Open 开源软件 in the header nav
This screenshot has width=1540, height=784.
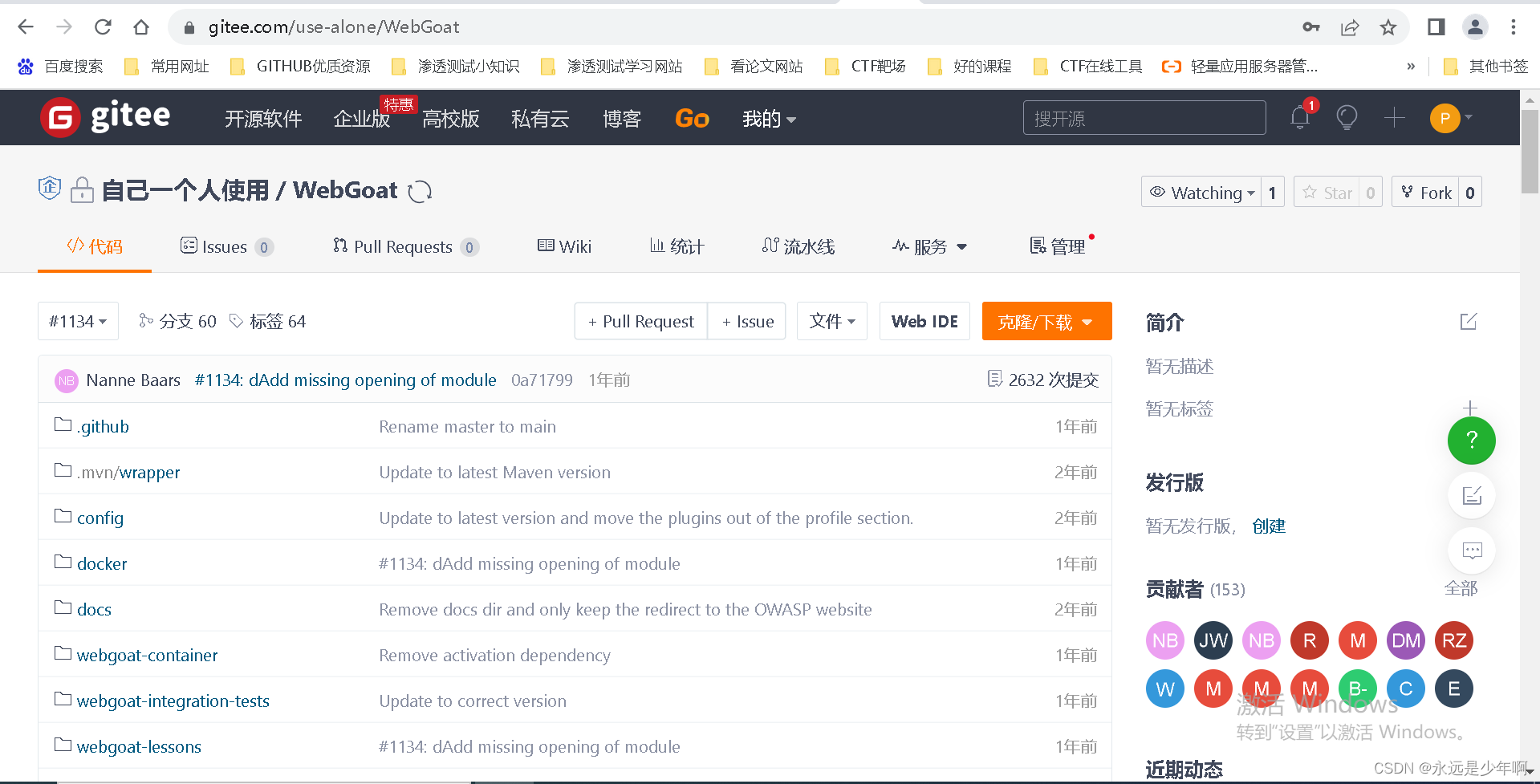[x=263, y=119]
